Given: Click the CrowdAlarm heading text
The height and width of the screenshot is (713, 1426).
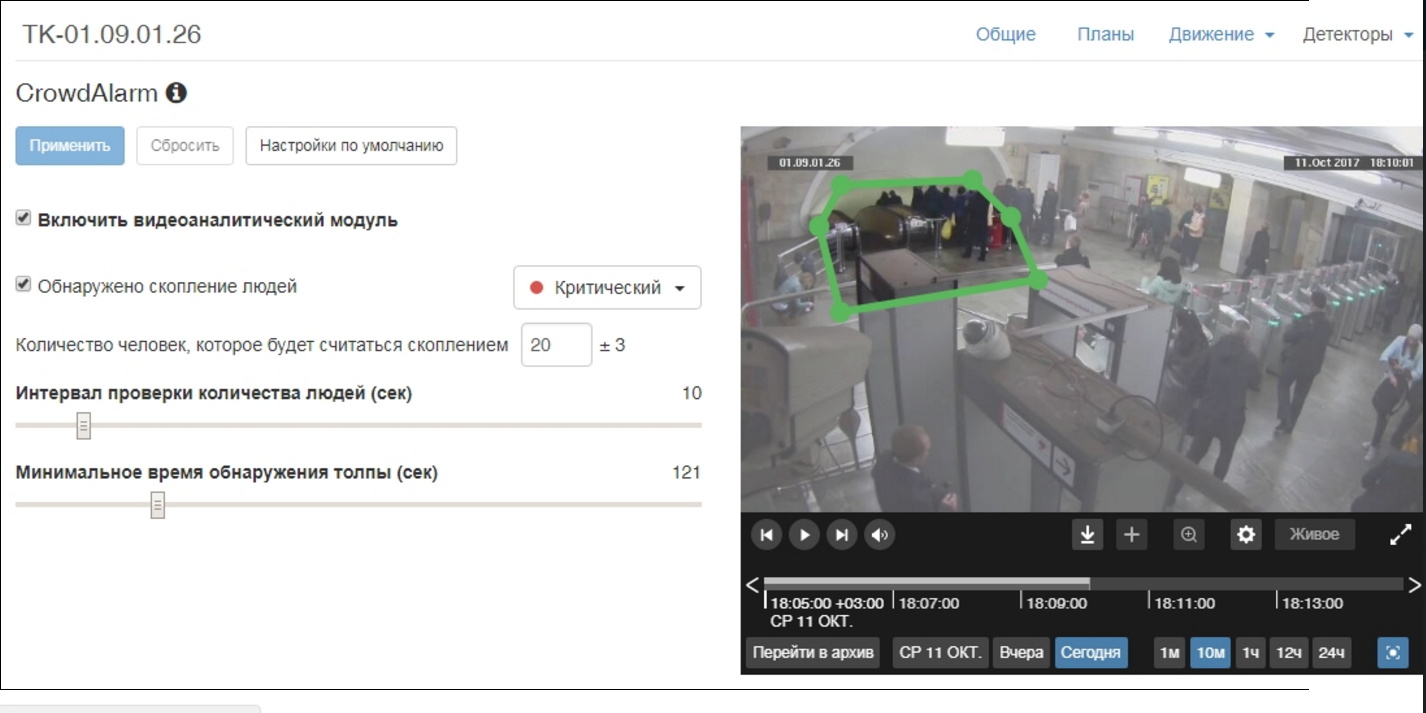Looking at the screenshot, I should pyautogui.click(x=87, y=93).
